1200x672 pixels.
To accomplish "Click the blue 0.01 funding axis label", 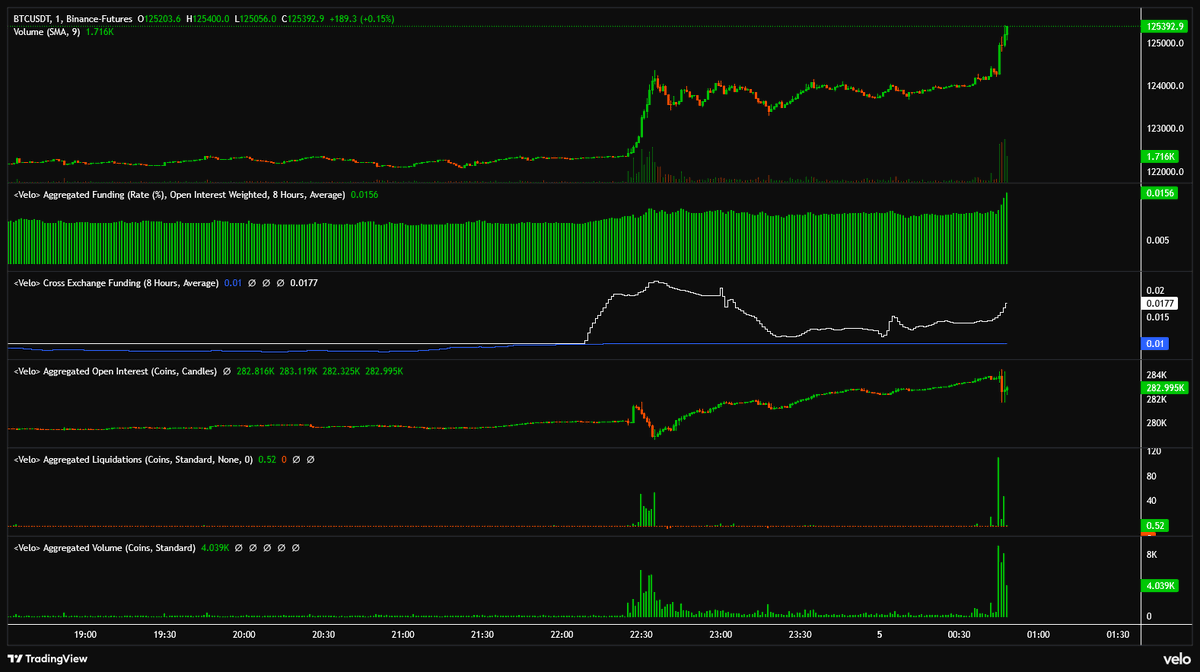I will [1155, 344].
